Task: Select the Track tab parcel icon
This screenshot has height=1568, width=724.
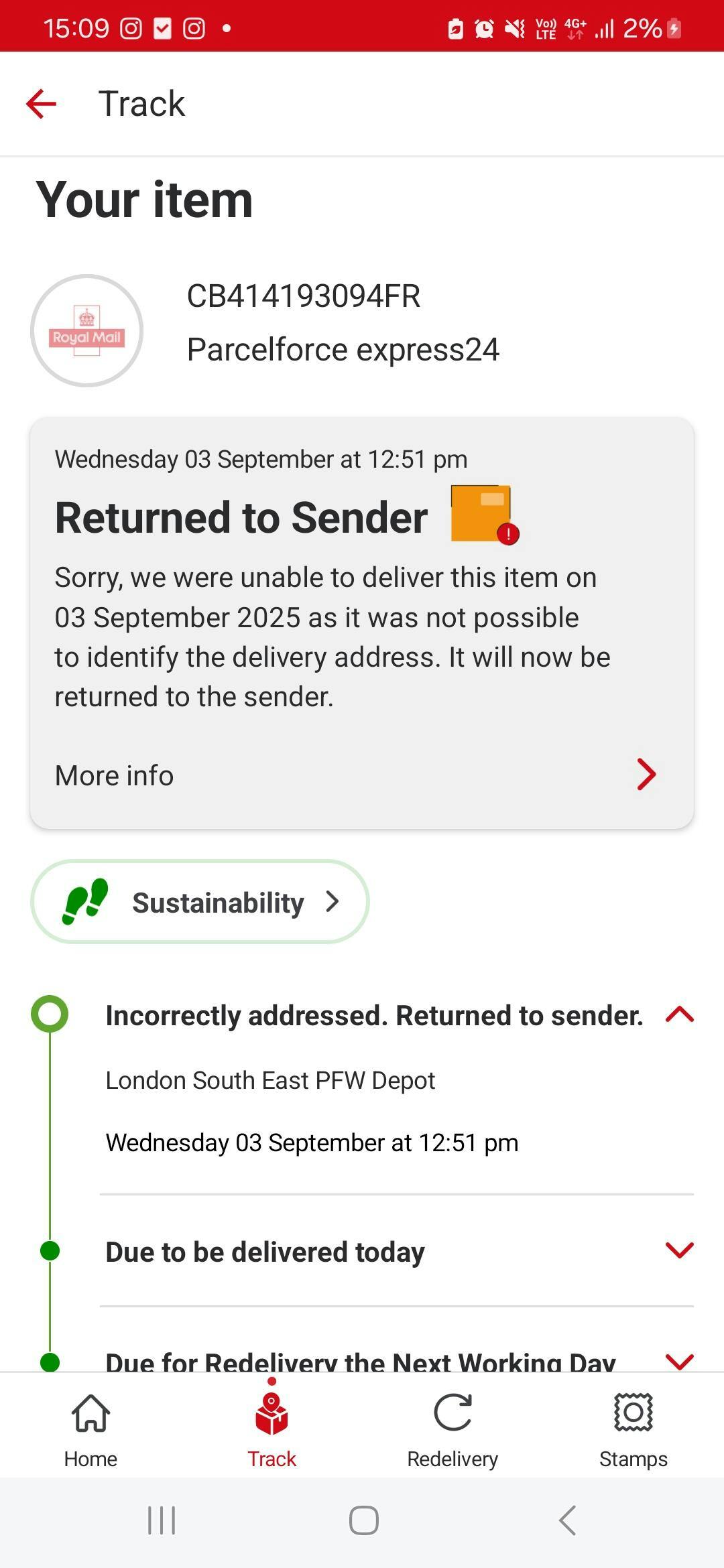Action: (271, 1413)
